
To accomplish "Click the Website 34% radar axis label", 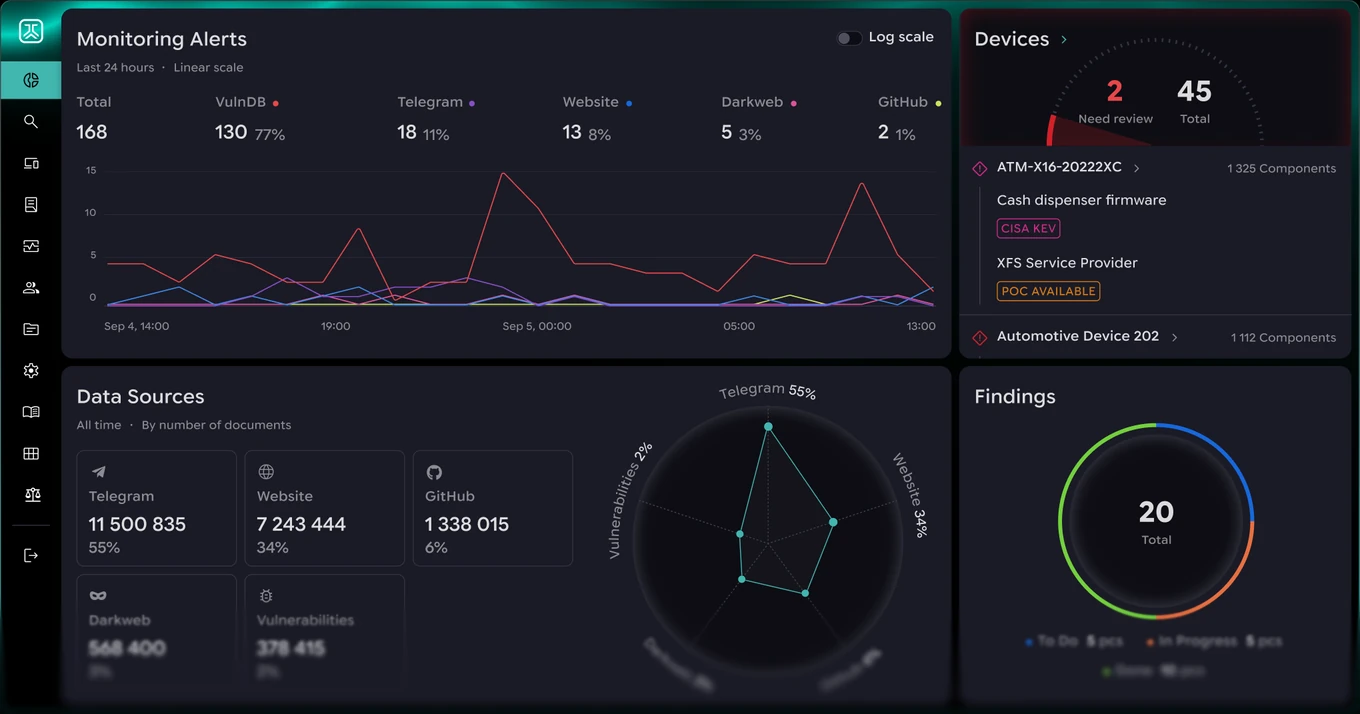I will pos(911,495).
